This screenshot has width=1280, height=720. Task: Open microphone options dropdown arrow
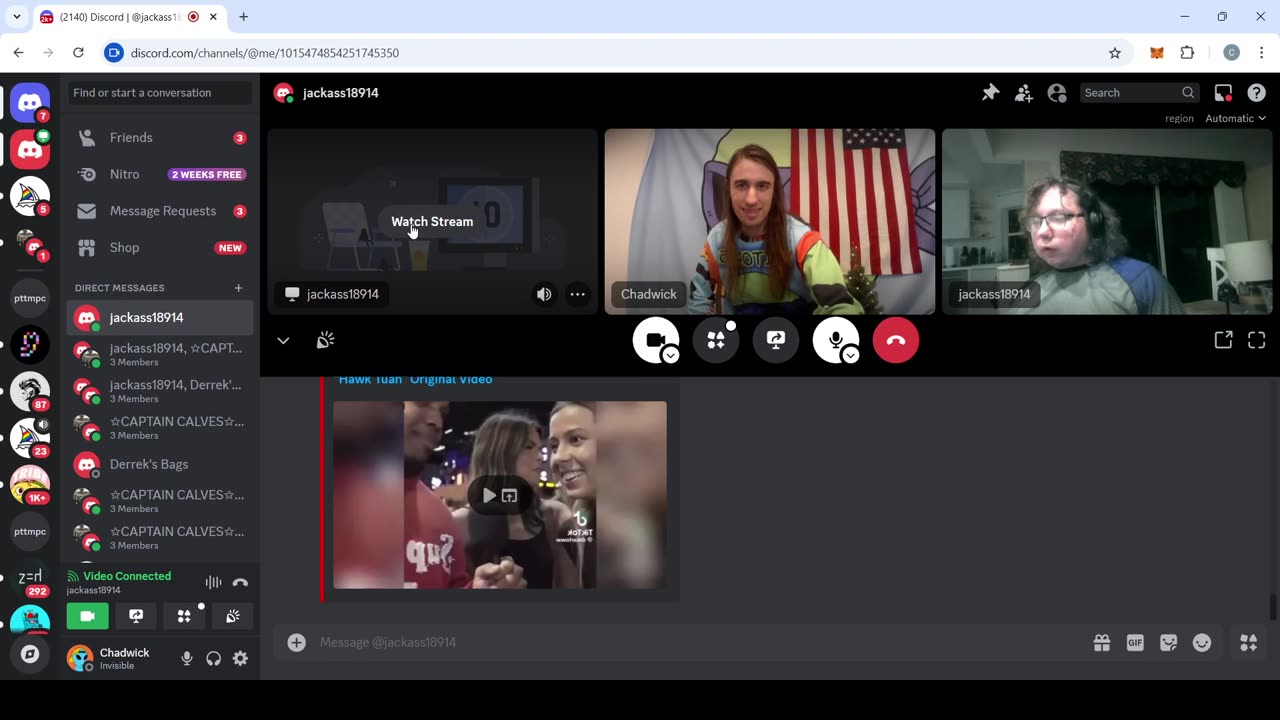pyautogui.click(x=851, y=355)
